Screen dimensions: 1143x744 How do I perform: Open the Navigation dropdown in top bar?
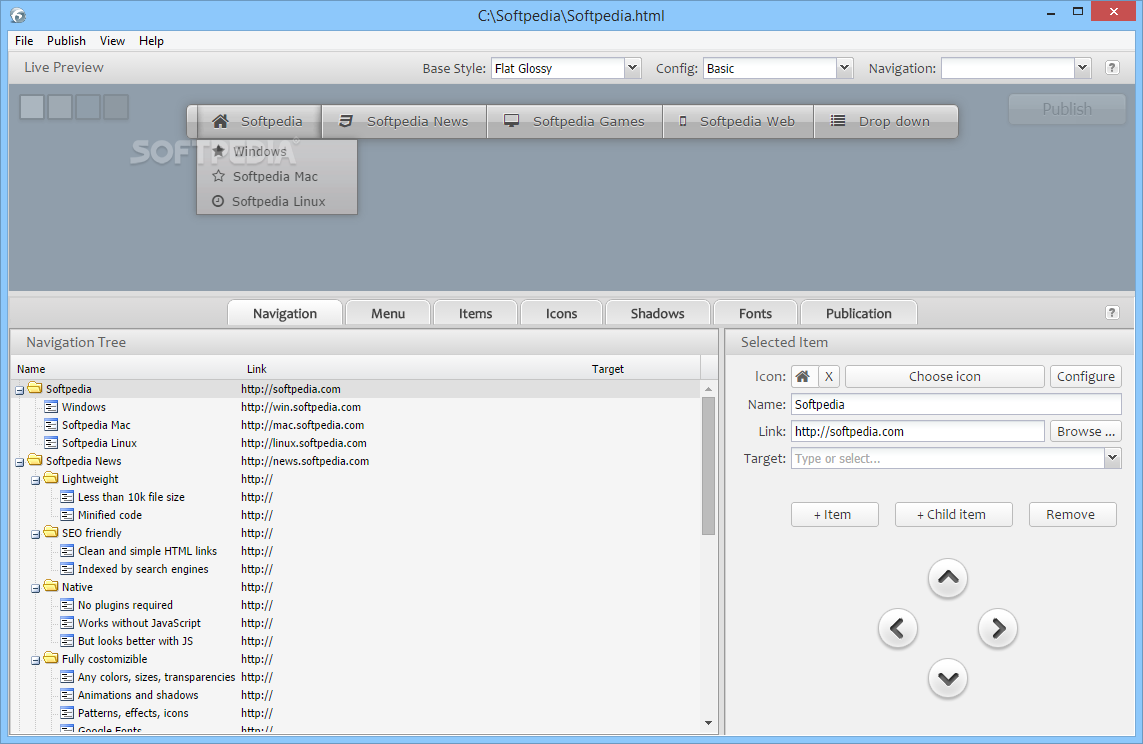click(x=1082, y=68)
